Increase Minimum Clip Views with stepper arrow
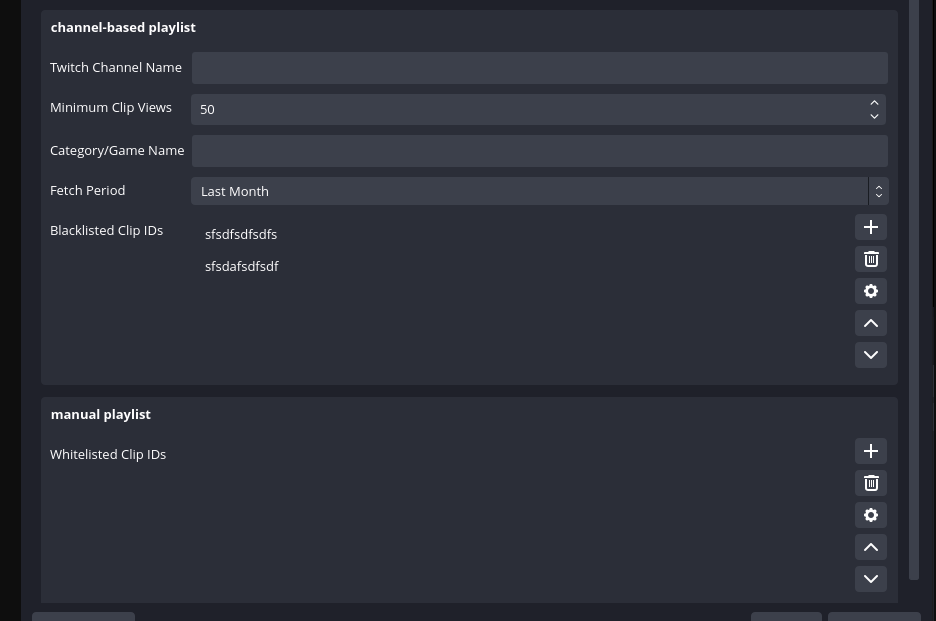 tap(874, 103)
